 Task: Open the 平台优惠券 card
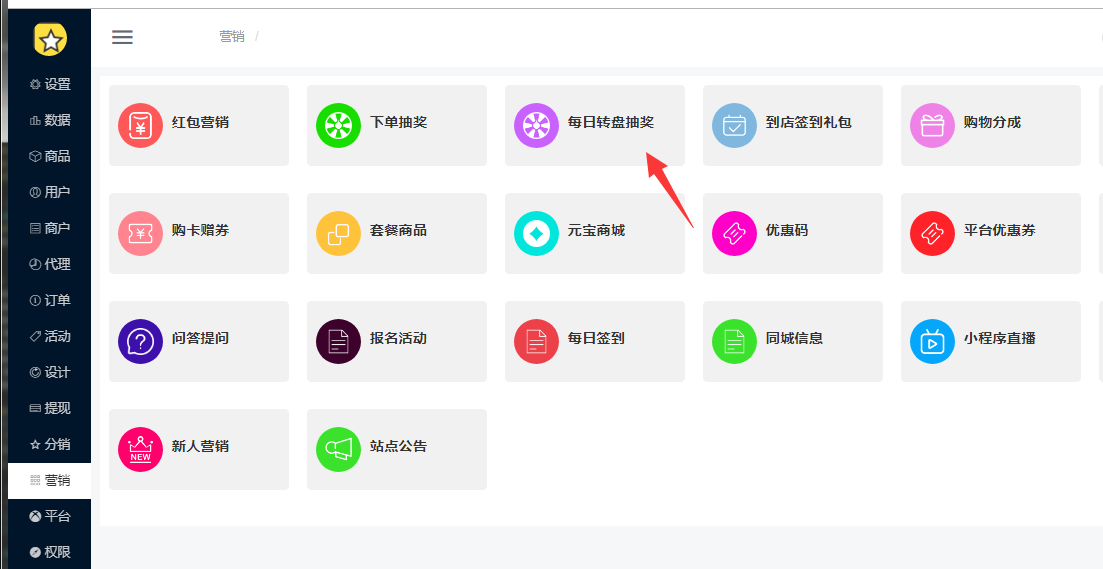990,234
